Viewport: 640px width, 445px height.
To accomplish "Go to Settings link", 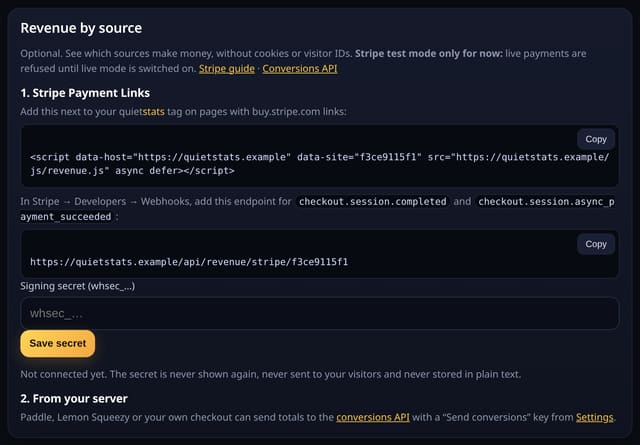I will (594, 417).
